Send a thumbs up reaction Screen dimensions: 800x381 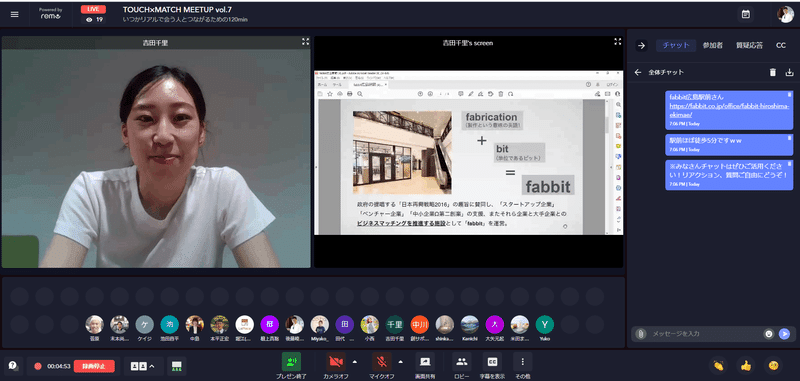(x=746, y=365)
